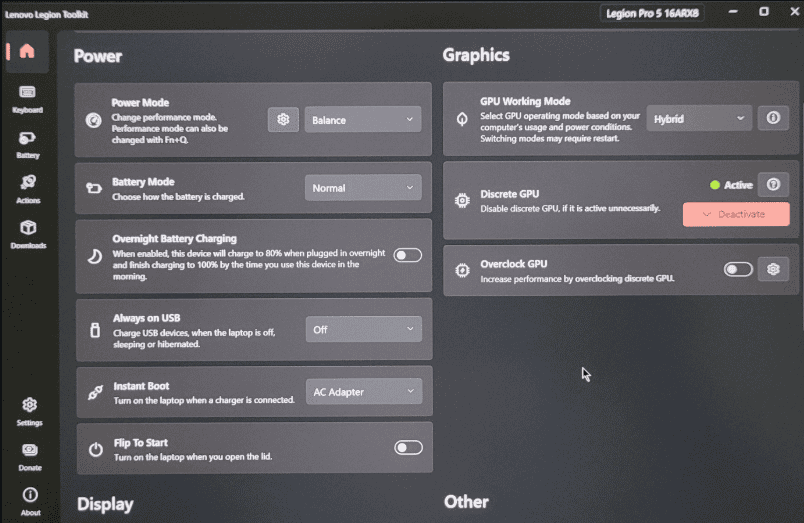The image size is (804, 523).
Task: Click the Discrete GPU Active status indicator
Action: 731,185
